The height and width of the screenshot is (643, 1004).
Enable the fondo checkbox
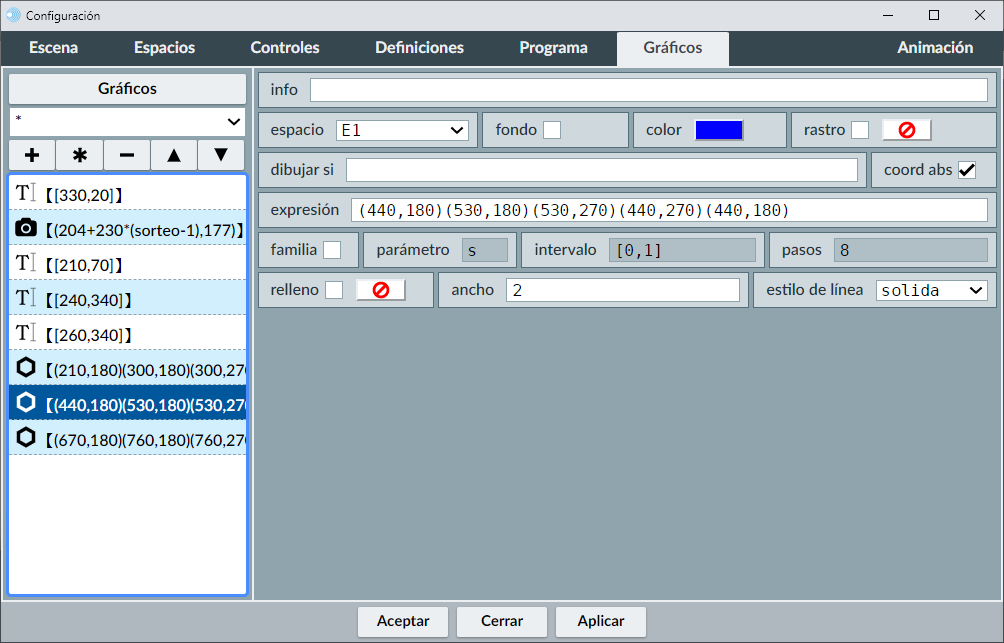click(x=552, y=130)
